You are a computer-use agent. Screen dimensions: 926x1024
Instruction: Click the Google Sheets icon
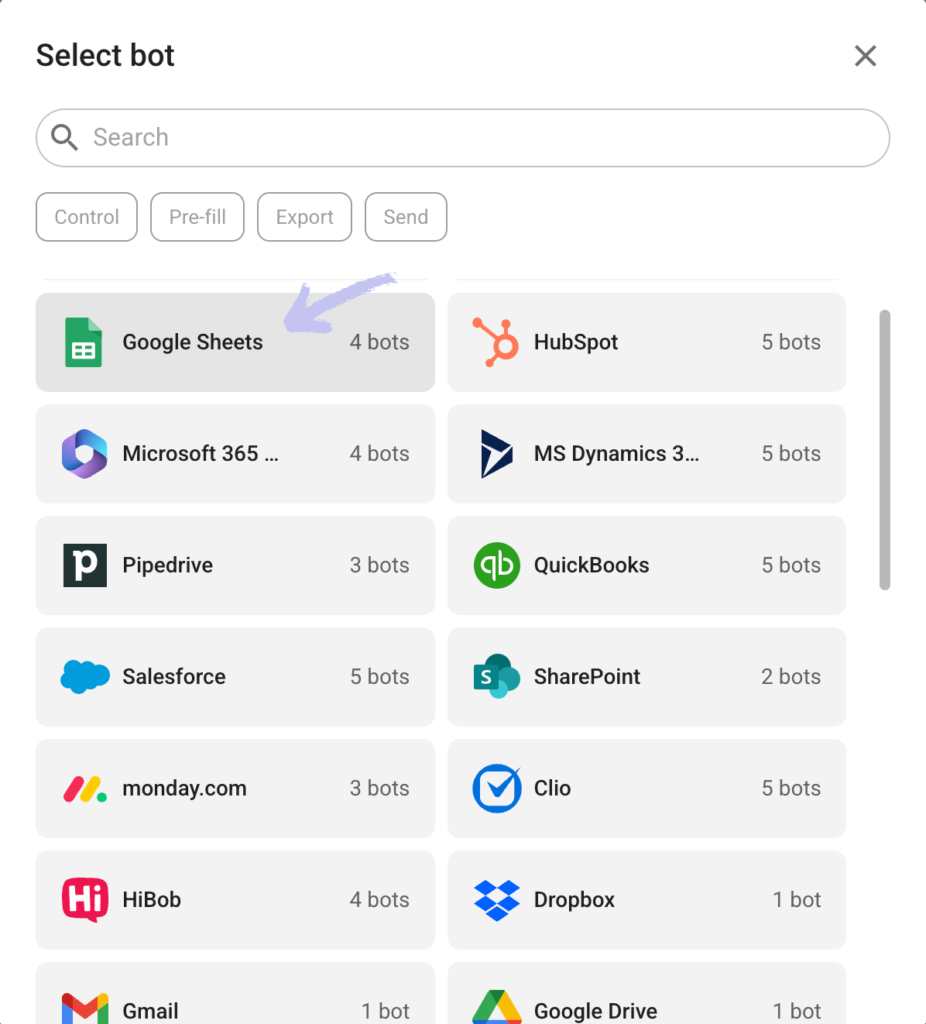(84, 342)
